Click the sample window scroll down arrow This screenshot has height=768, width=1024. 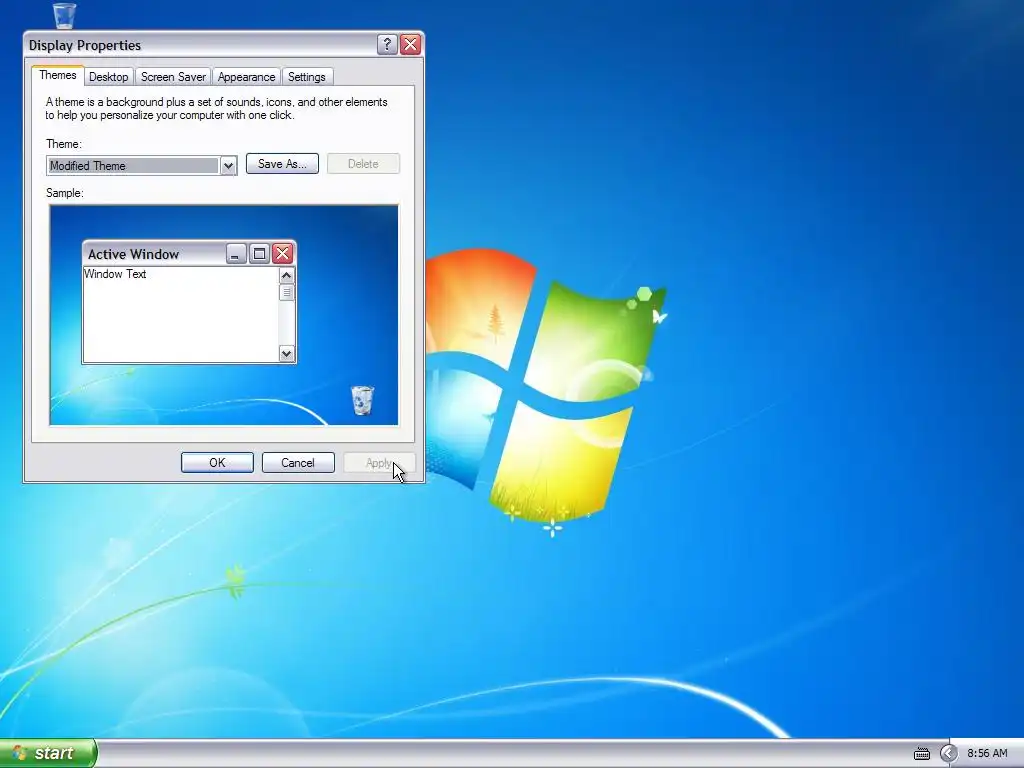click(x=286, y=353)
